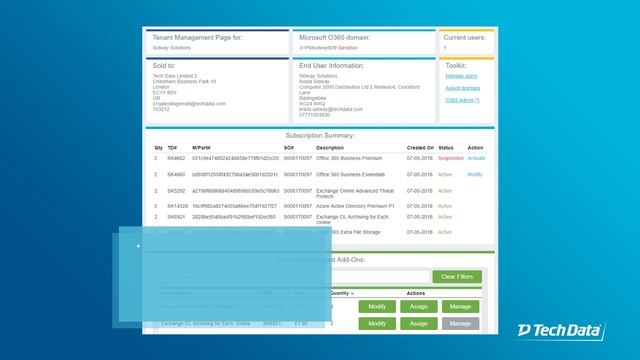Click Assign for Exchange OL Archiving add-on

pos(418,323)
